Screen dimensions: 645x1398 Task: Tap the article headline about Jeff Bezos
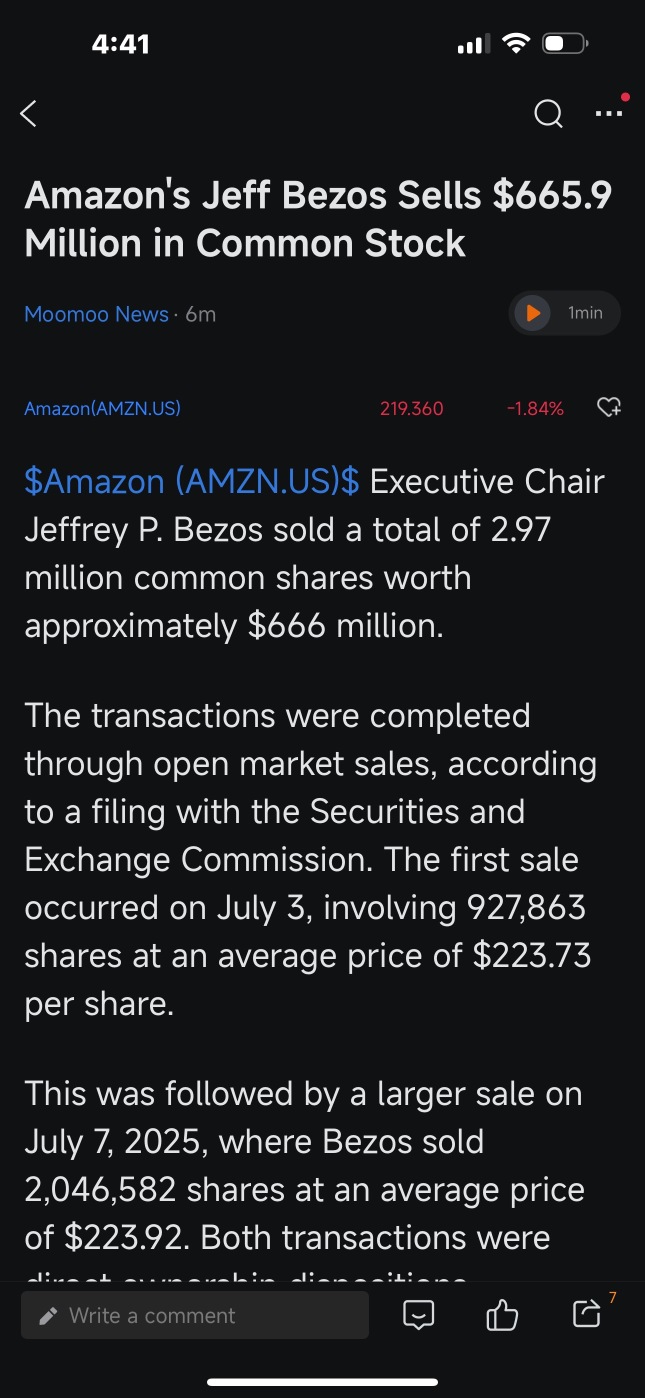[318, 219]
